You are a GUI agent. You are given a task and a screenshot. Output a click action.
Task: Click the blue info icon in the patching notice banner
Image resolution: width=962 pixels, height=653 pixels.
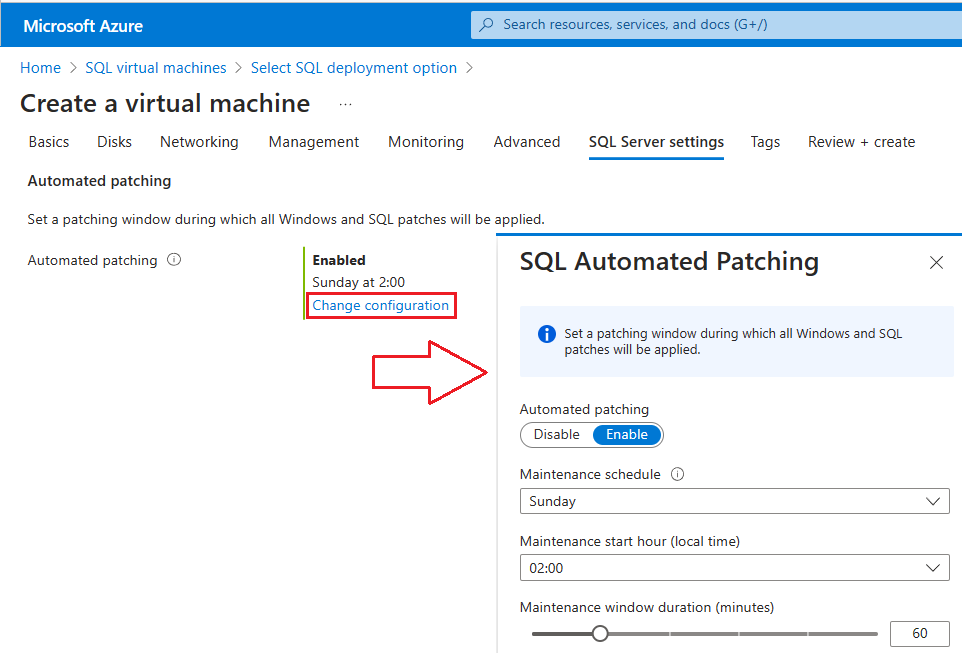[545, 334]
